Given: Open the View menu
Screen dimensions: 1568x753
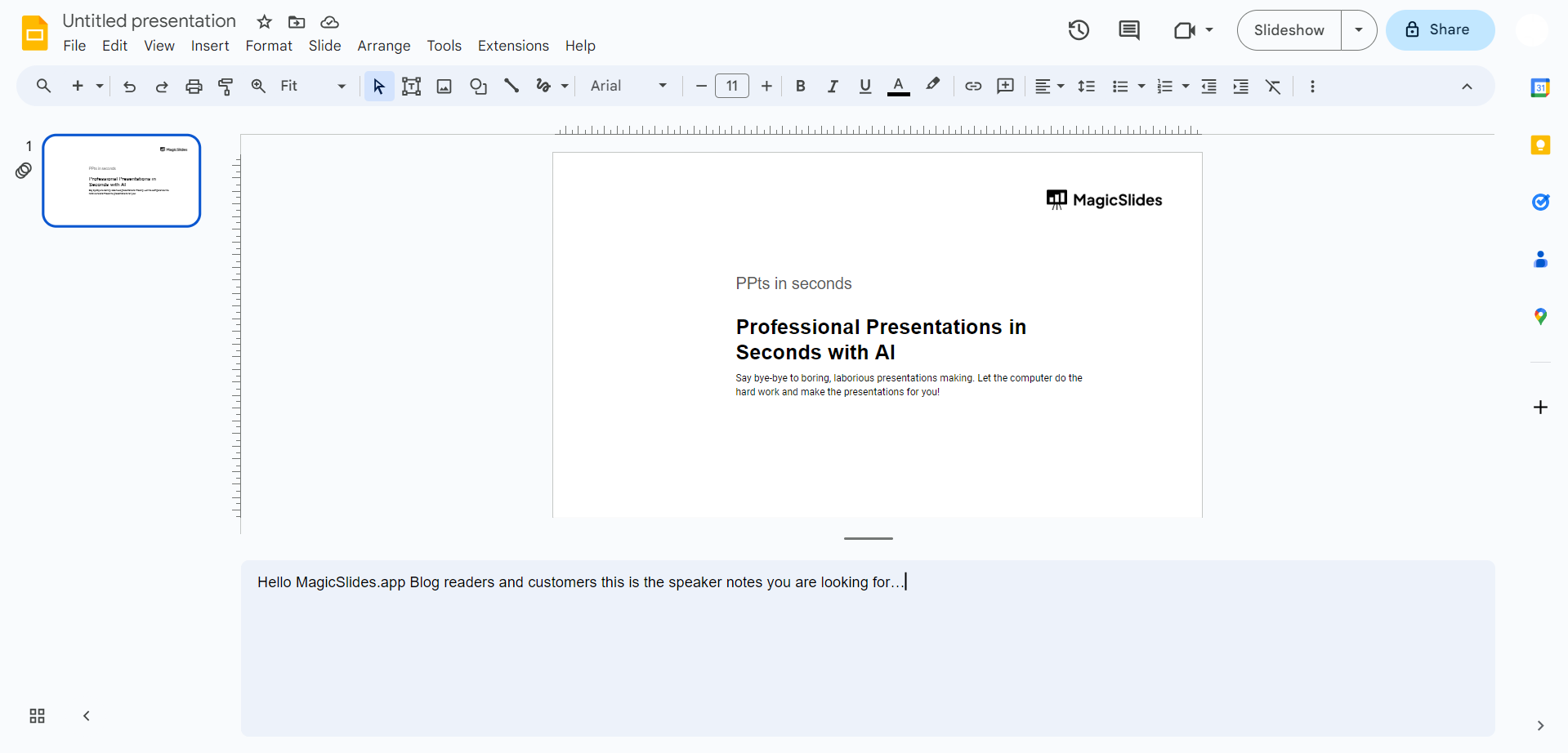Looking at the screenshot, I should tap(159, 46).
